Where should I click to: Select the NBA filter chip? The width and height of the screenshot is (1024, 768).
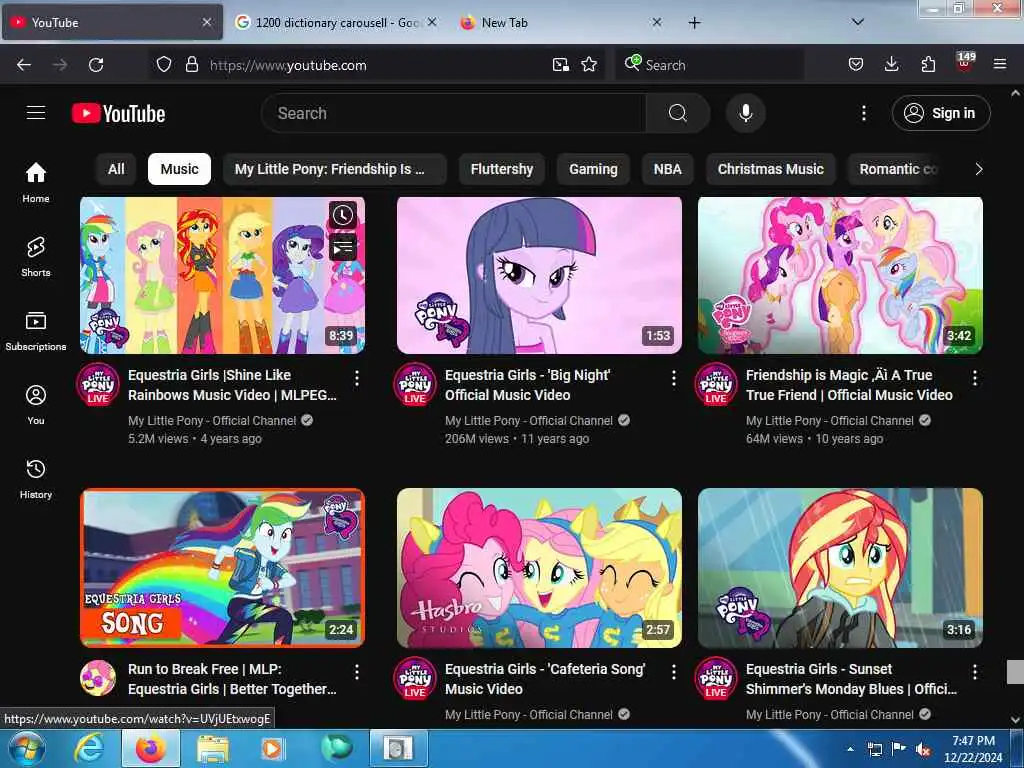coord(667,169)
